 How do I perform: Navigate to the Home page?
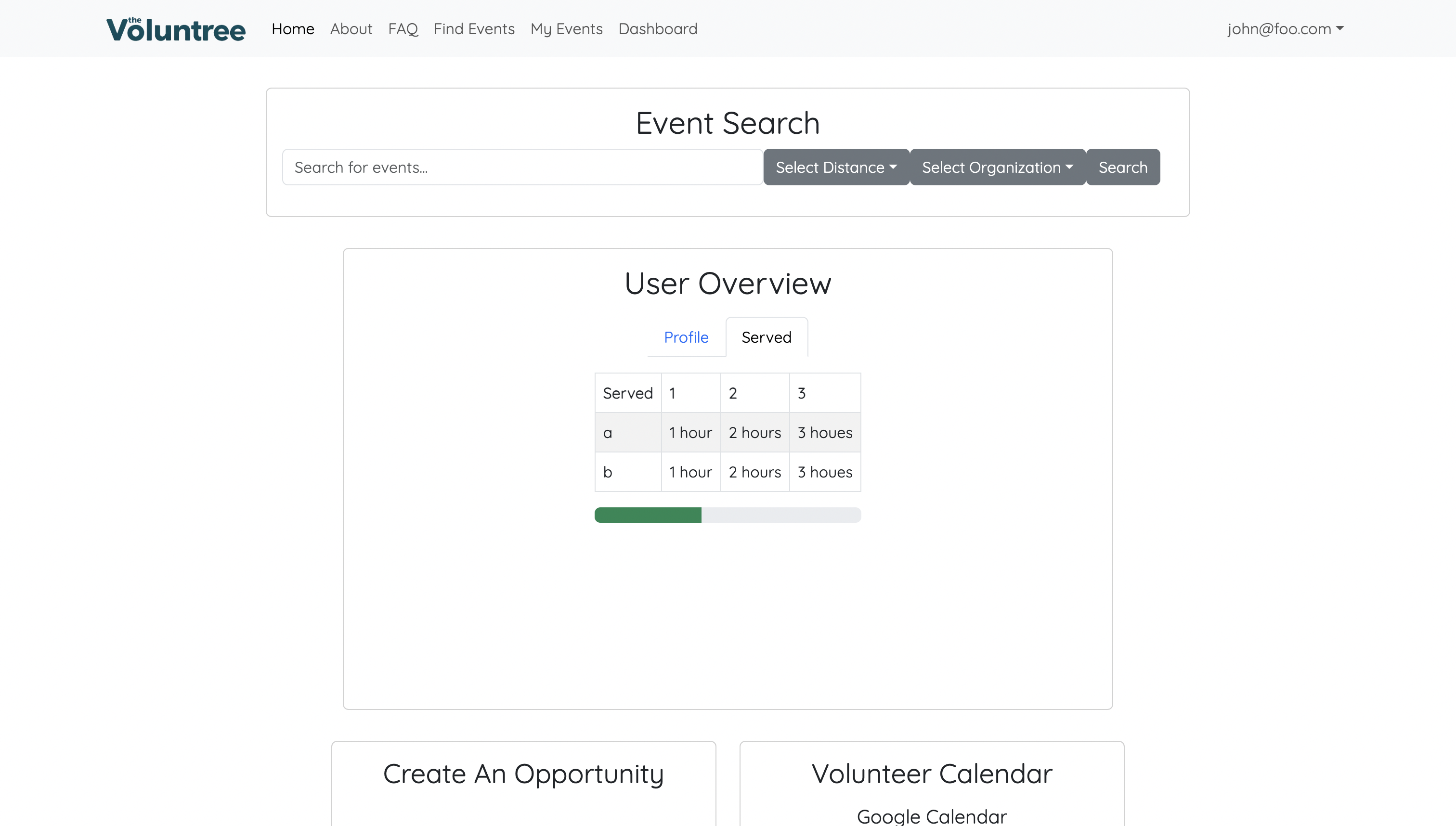click(292, 28)
